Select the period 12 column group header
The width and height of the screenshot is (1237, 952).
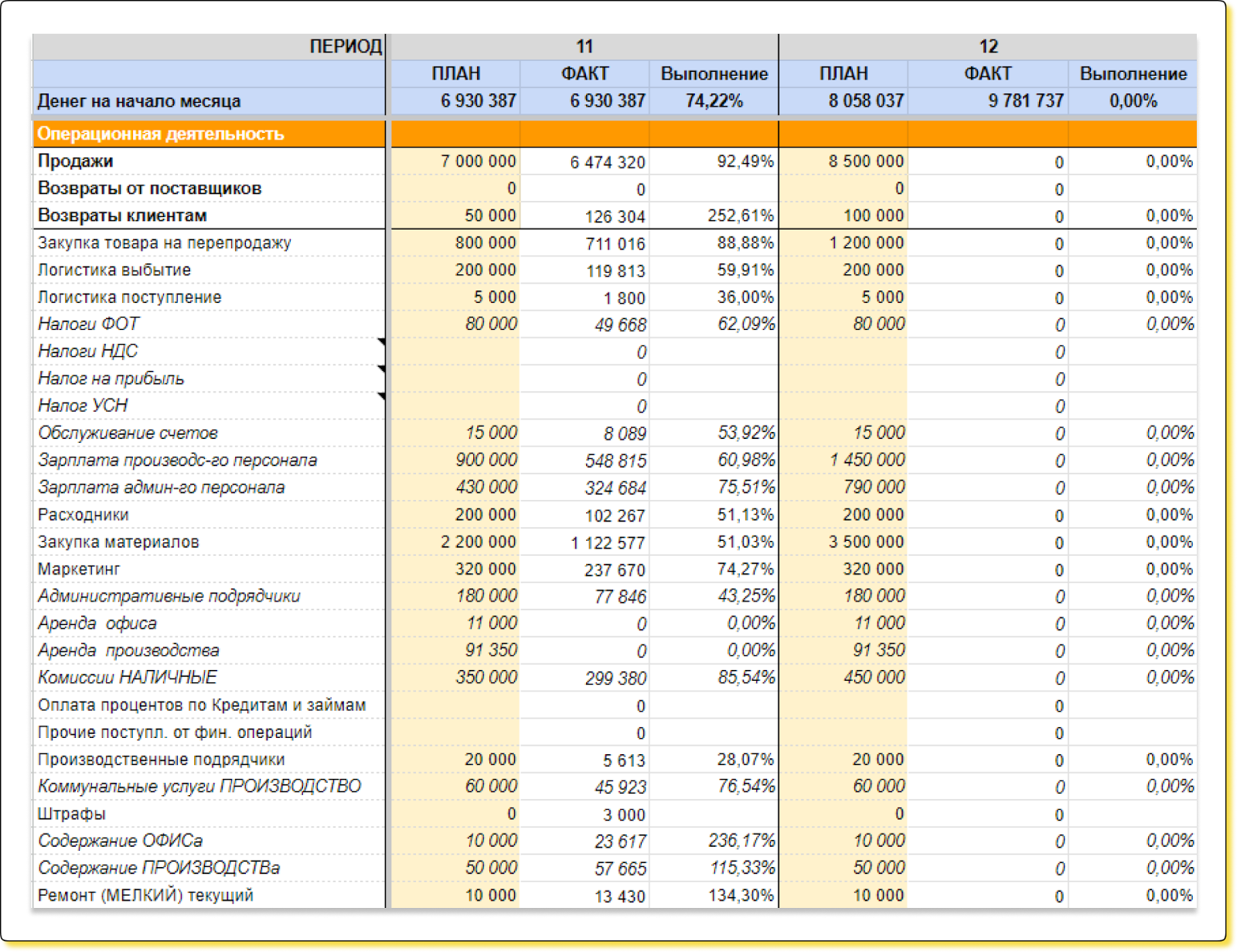pyautogui.click(x=988, y=46)
